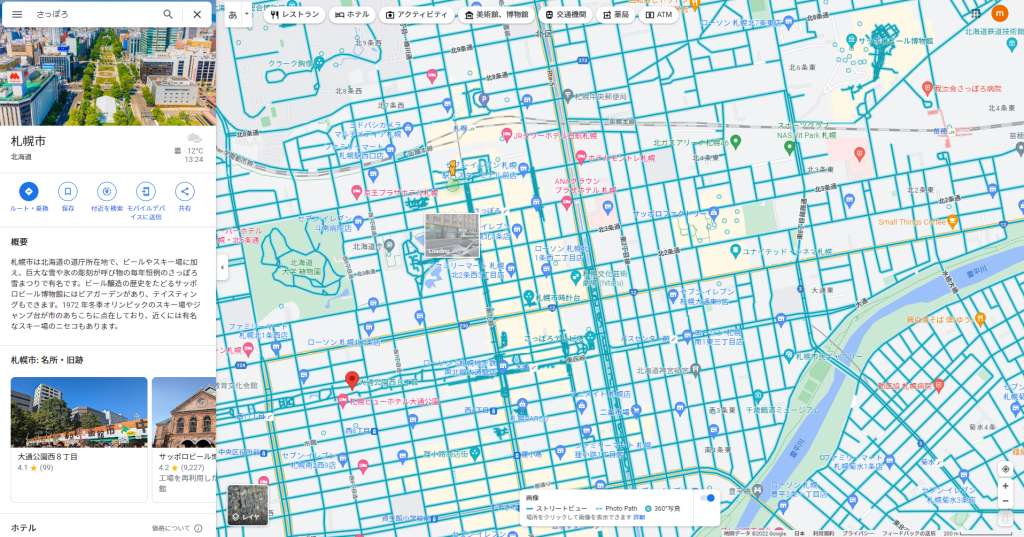Click the ユナイテッド・シネマ札幌 marker
The image size is (1024, 537).
(735, 250)
